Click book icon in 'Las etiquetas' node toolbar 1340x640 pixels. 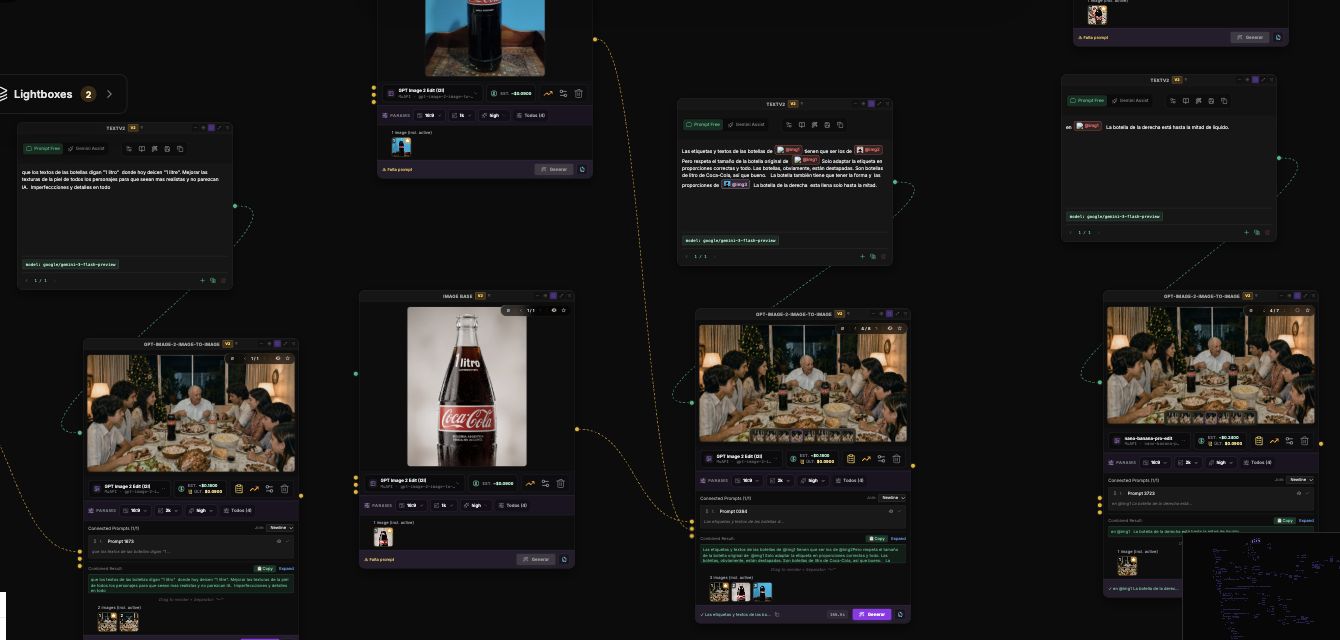point(801,125)
